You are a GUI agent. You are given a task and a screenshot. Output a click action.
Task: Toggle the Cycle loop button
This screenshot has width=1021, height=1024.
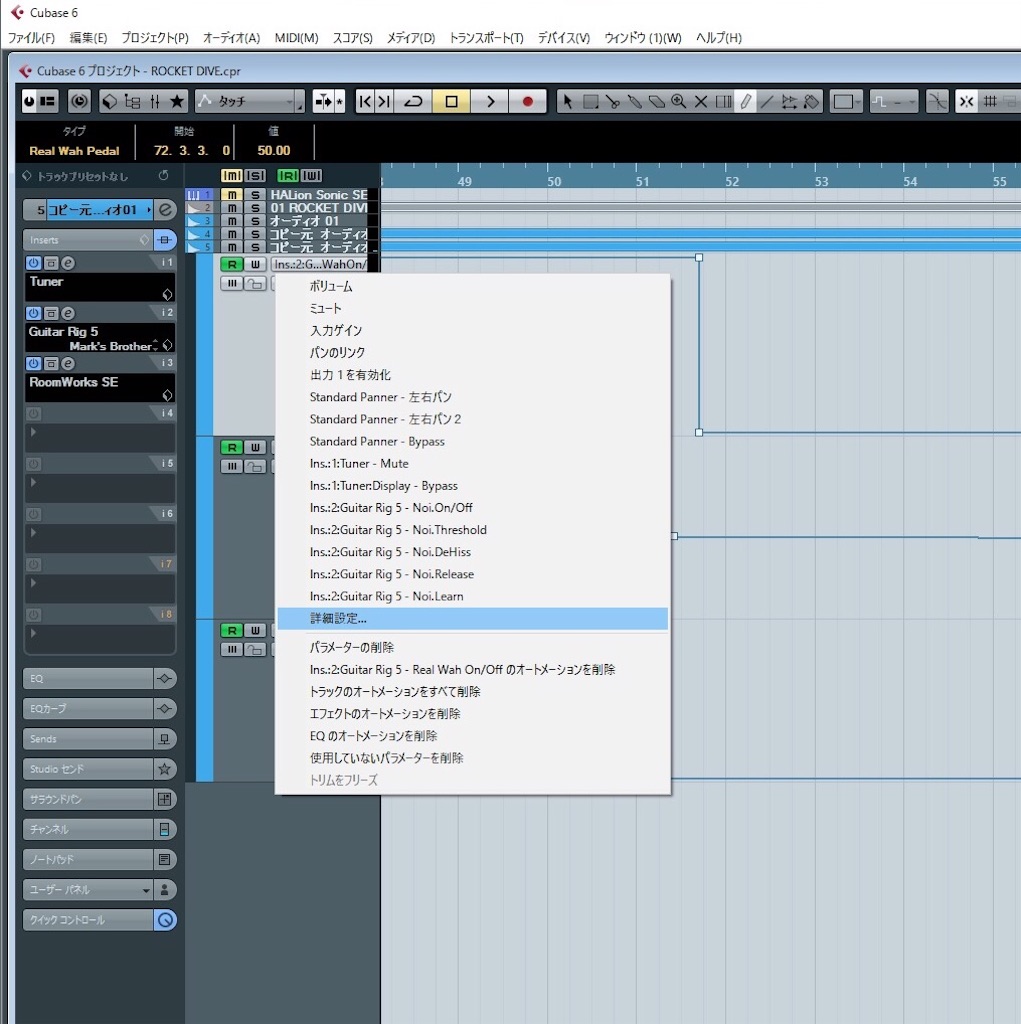(413, 101)
